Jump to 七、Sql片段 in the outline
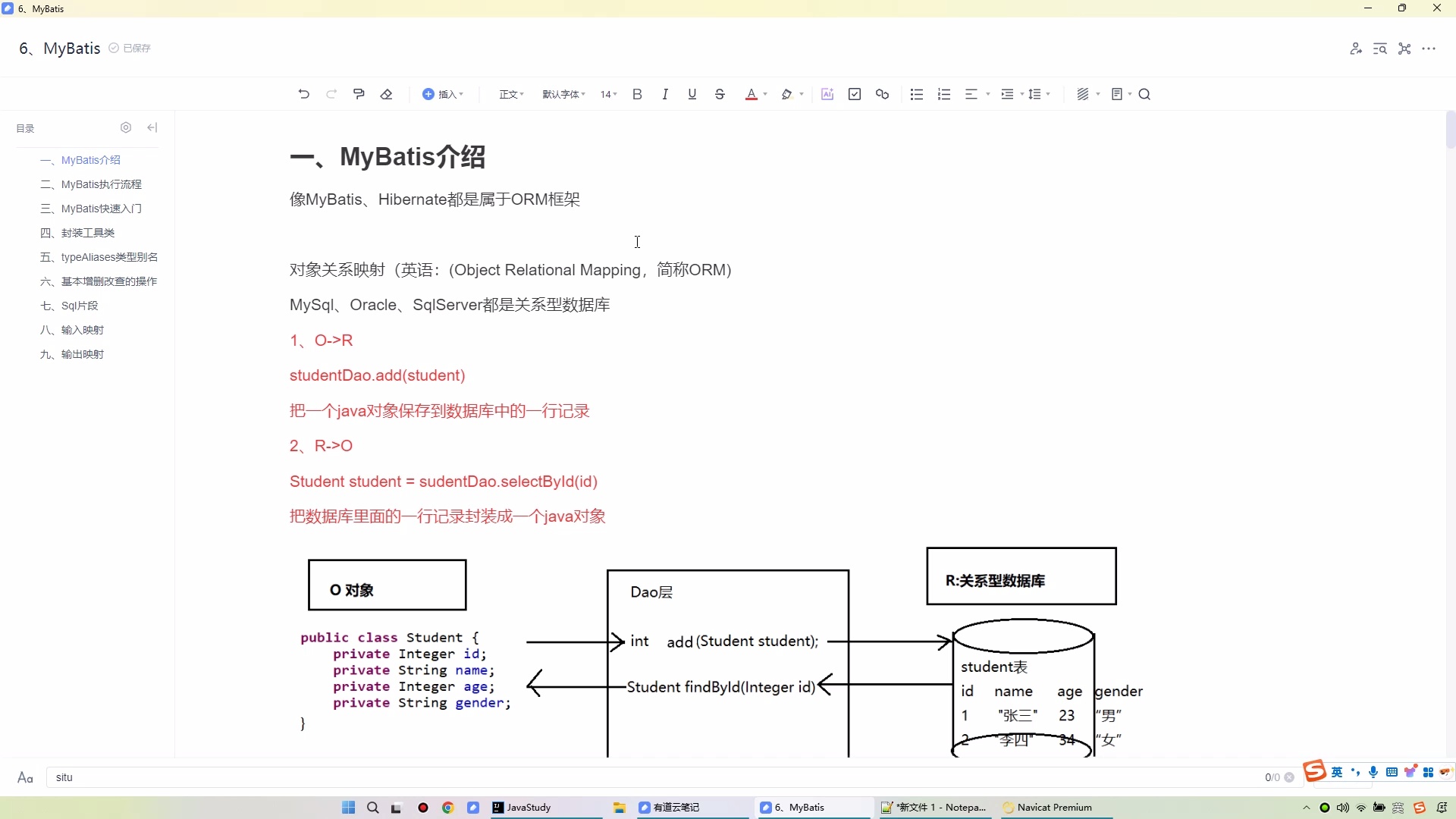Image resolution: width=1456 pixels, height=819 pixels. (69, 306)
